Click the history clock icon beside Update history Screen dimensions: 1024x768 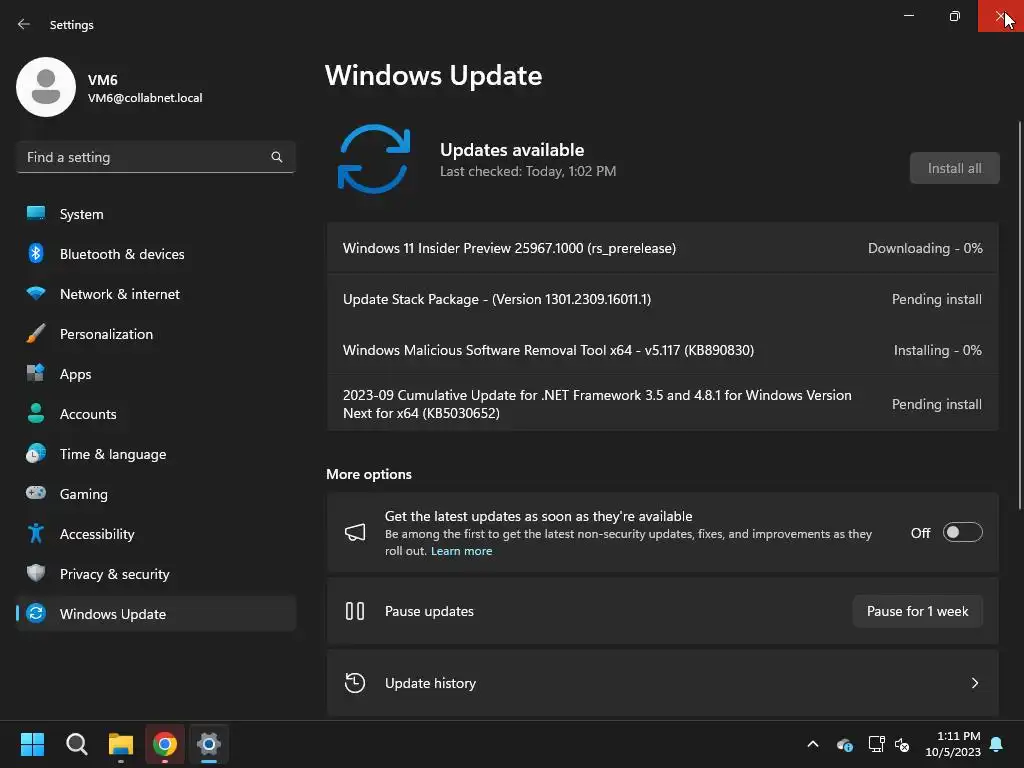355,683
